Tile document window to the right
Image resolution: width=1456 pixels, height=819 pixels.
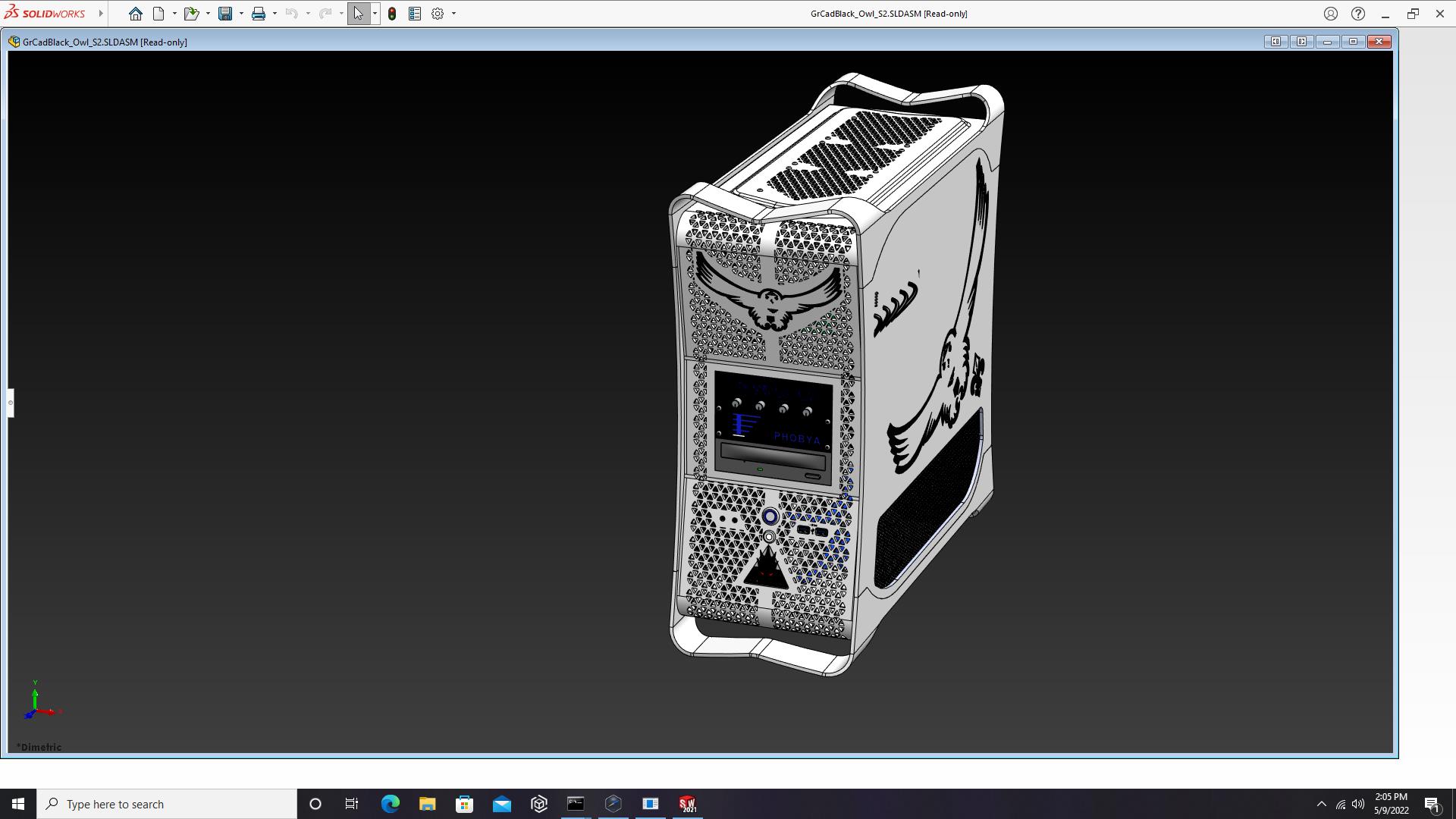pyautogui.click(x=1302, y=42)
